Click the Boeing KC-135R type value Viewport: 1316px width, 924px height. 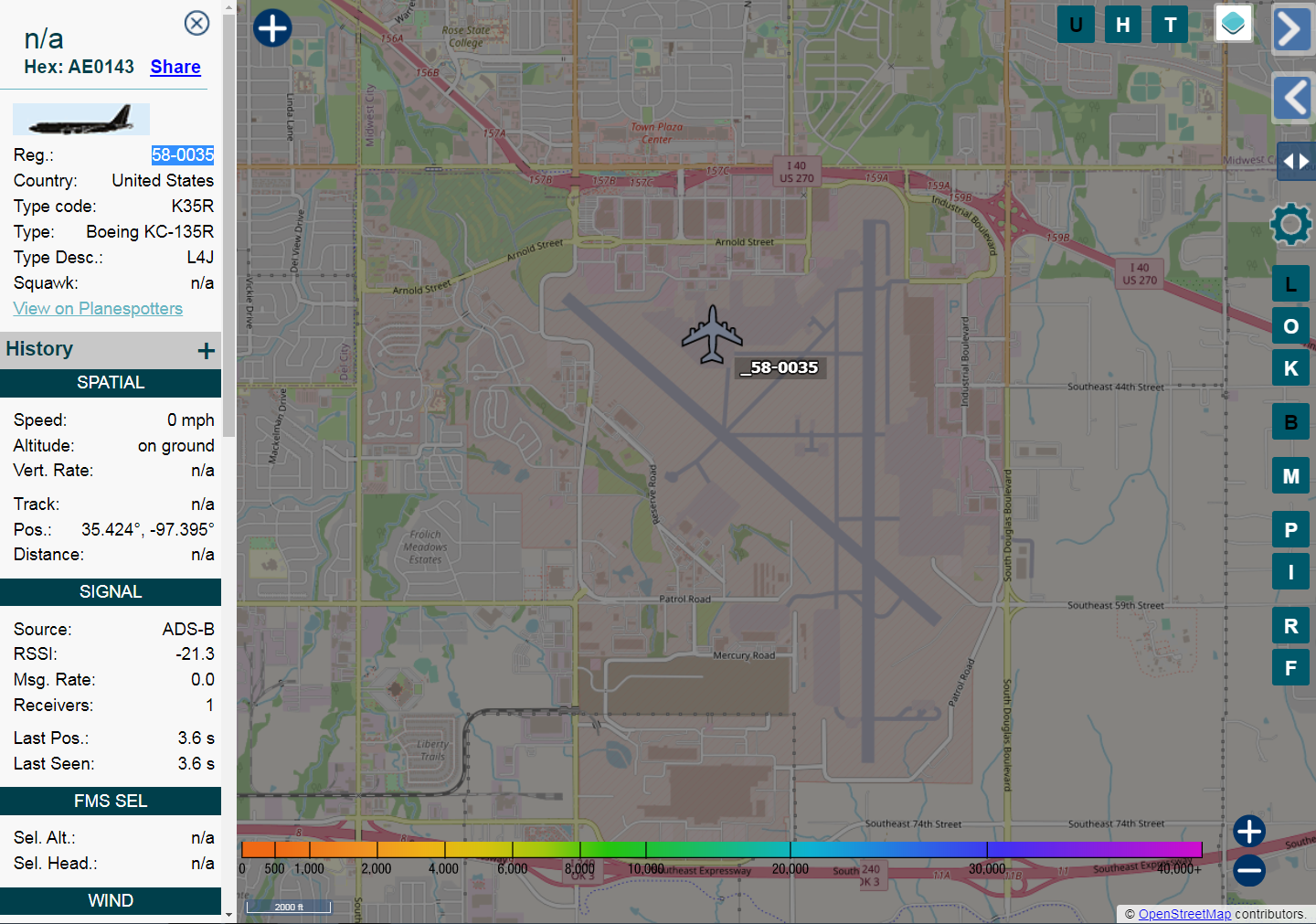coord(150,232)
